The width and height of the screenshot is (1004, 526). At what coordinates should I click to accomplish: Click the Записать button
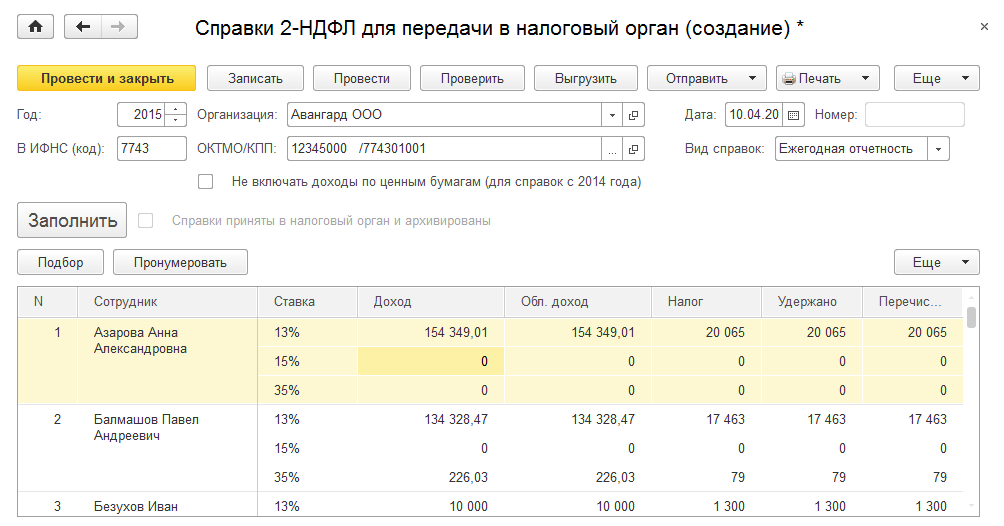click(x=255, y=78)
